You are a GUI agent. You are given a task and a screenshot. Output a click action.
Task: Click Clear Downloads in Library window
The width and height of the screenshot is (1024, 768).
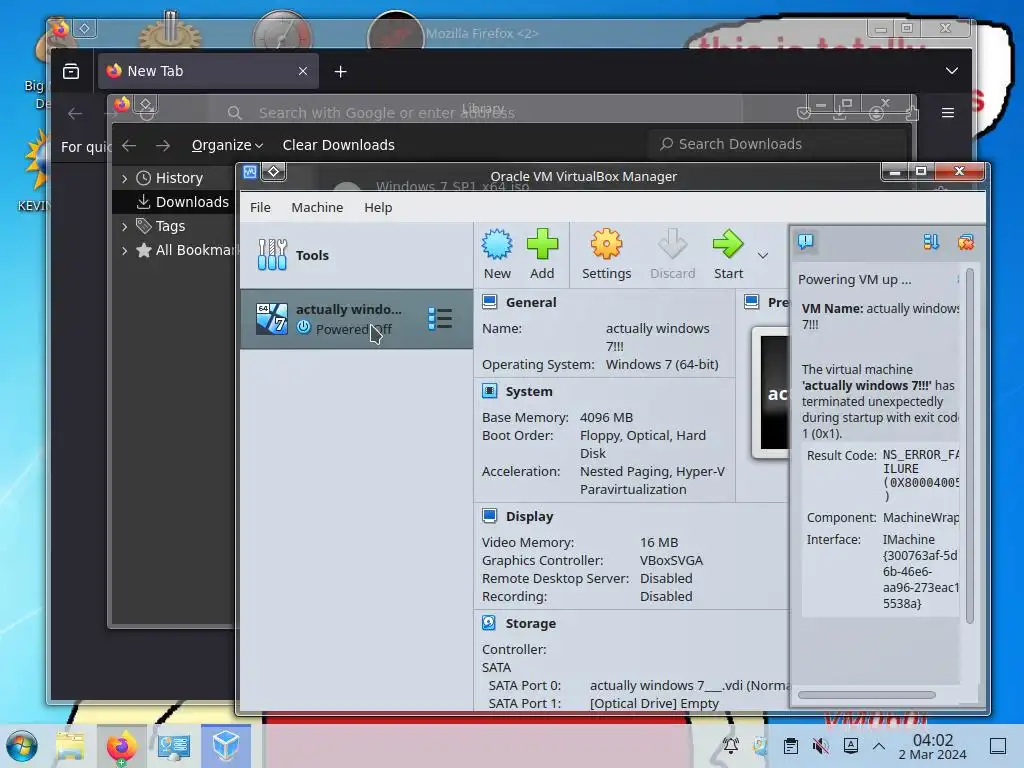[338, 145]
